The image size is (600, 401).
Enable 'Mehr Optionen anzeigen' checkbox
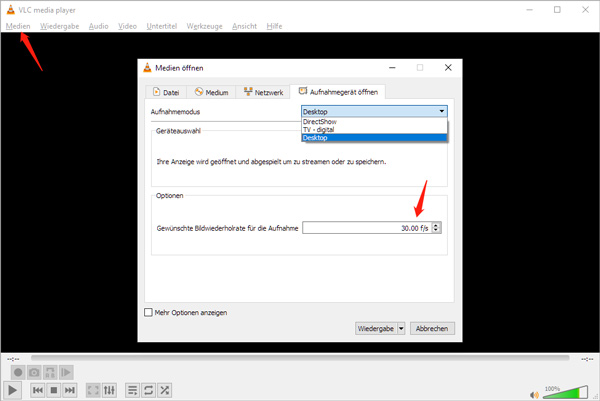[149, 312]
